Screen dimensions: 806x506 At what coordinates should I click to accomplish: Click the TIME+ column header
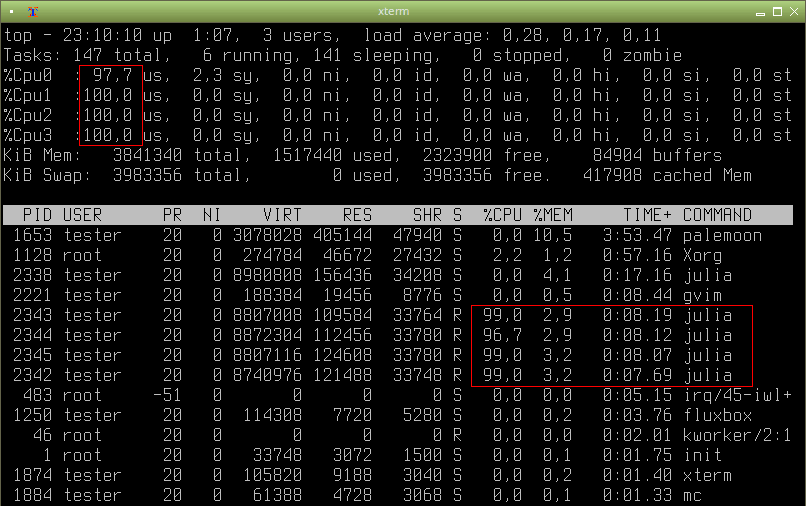point(648,215)
